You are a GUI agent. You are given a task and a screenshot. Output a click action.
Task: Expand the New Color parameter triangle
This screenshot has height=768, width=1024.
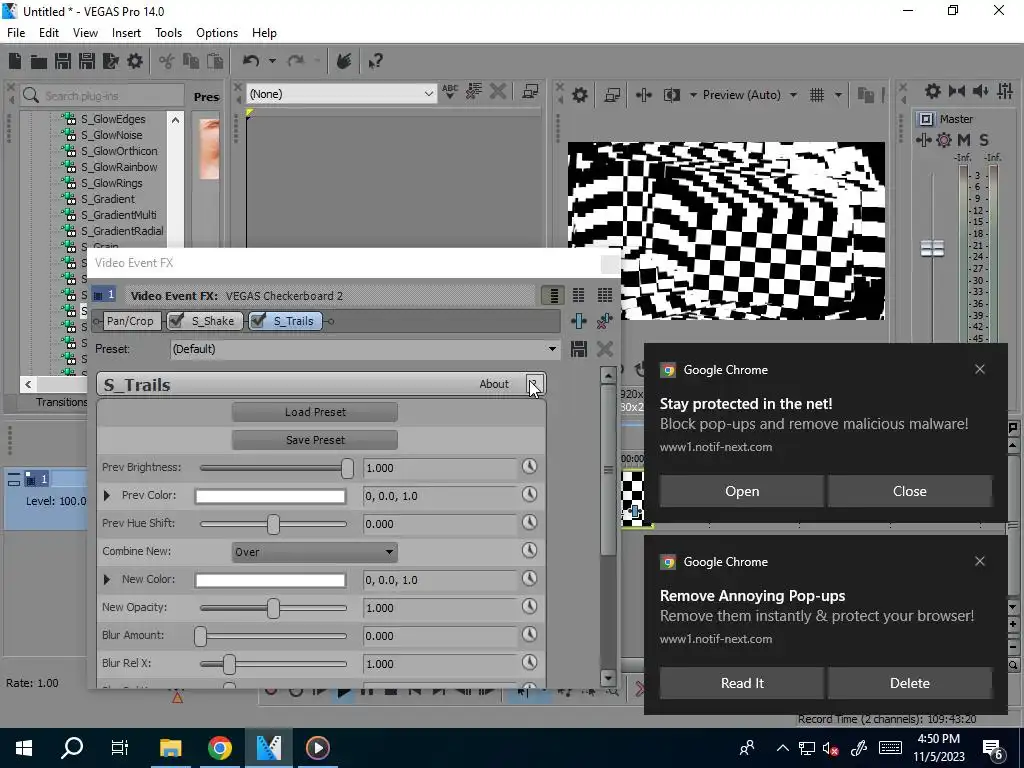pyautogui.click(x=107, y=579)
